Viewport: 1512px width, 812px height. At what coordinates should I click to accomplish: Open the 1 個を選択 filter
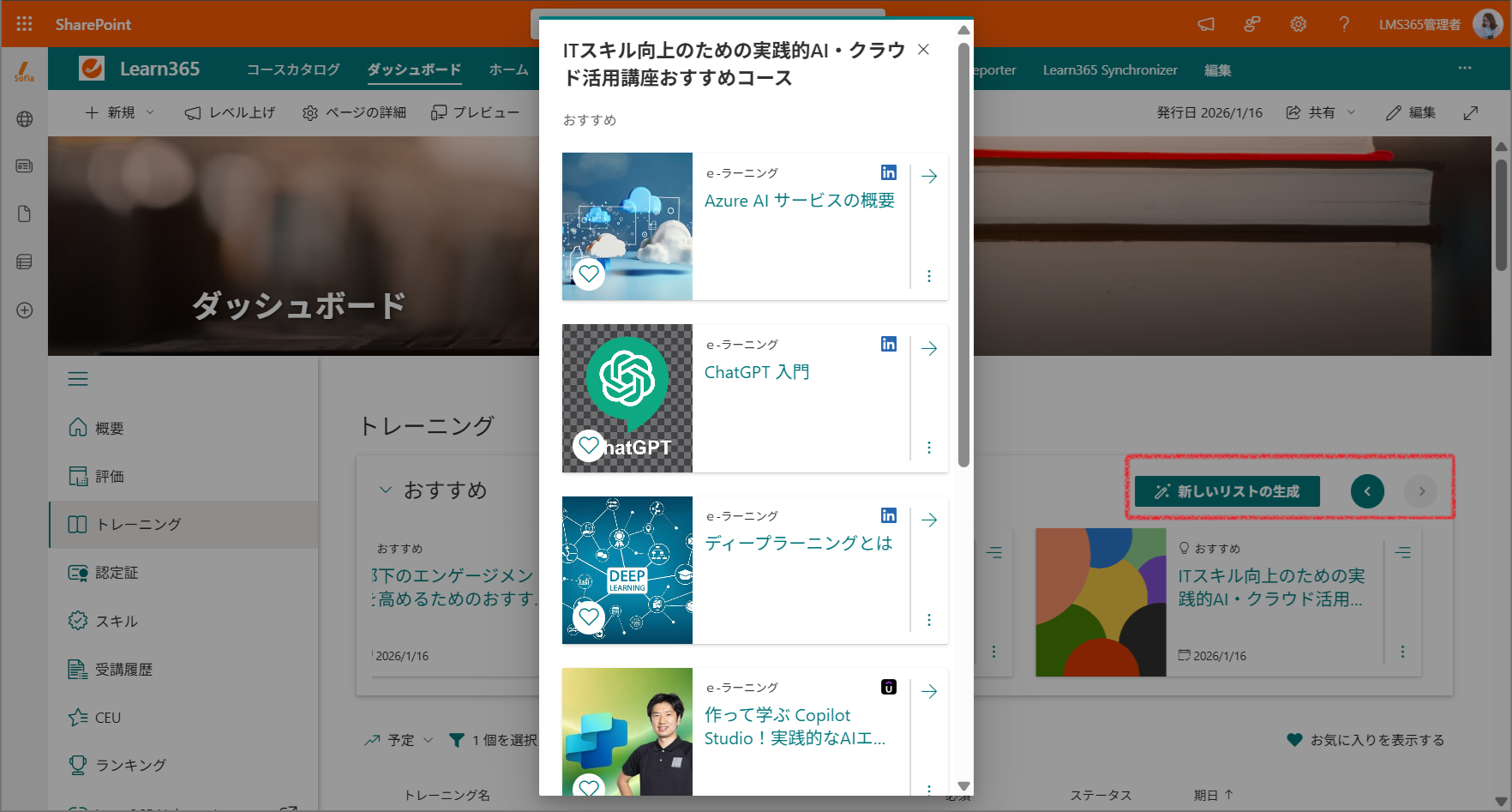[x=494, y=740]
